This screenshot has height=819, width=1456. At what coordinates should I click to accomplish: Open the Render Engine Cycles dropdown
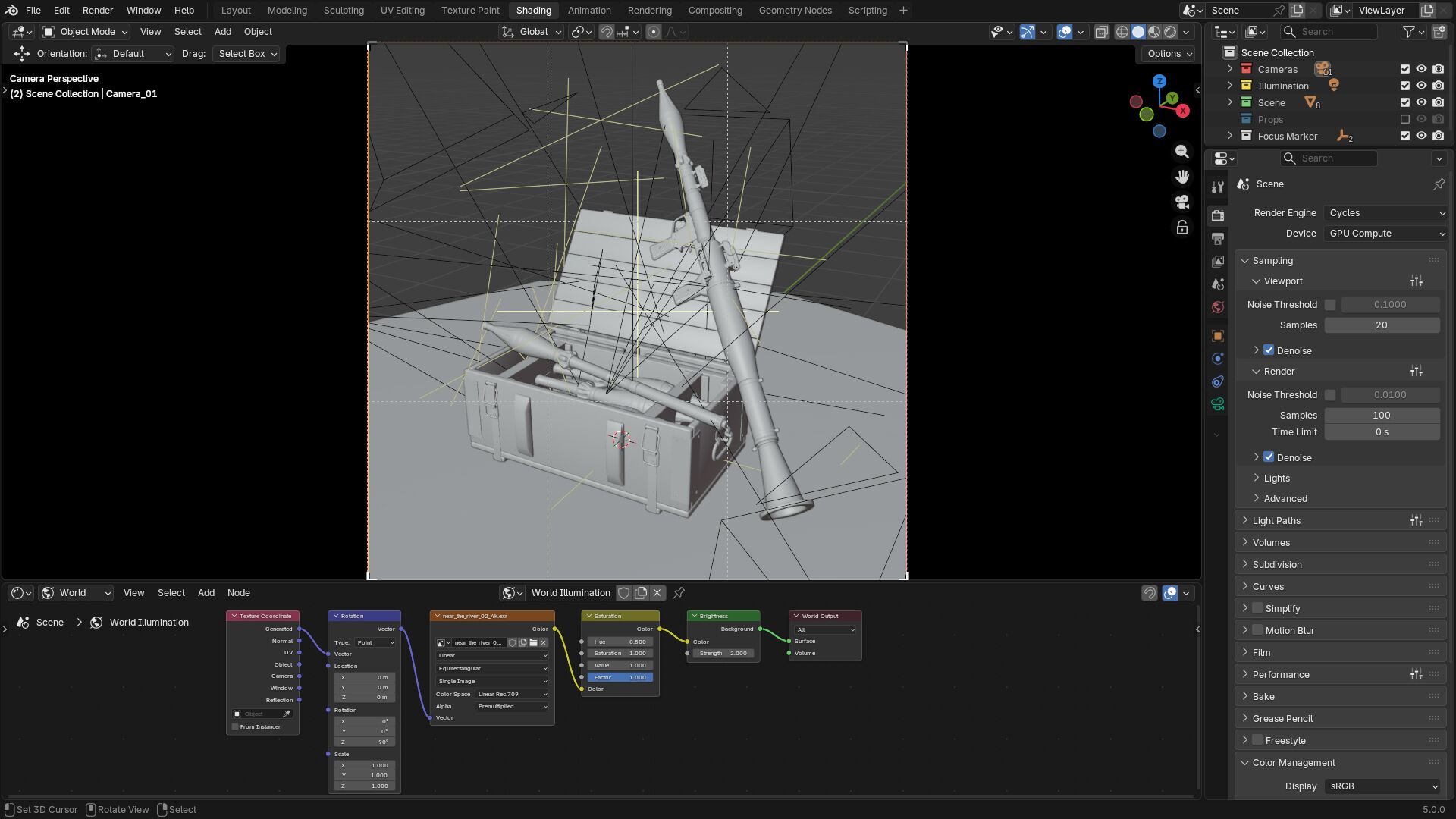click(x=1385, y=213)
